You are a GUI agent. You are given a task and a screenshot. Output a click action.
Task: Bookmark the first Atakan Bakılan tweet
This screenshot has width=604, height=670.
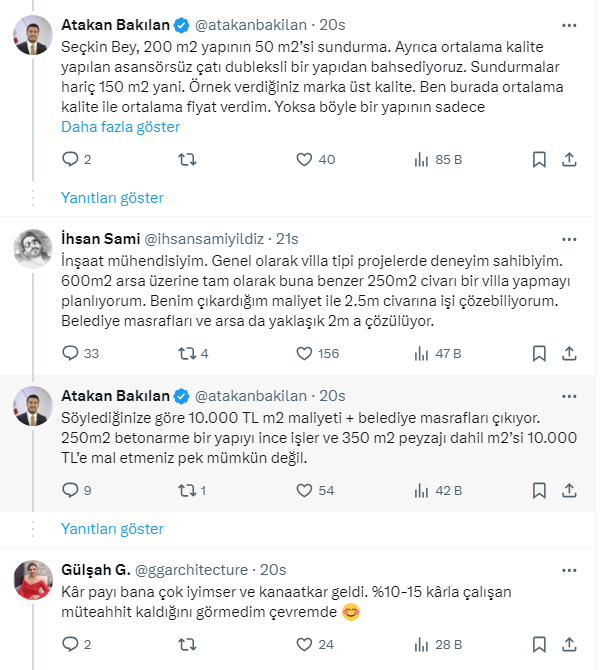pos(539,158)
